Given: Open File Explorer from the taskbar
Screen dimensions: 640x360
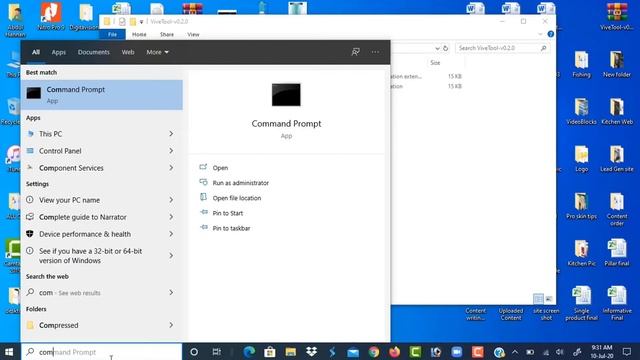Looking at the screenshot, I should [291, 352].
